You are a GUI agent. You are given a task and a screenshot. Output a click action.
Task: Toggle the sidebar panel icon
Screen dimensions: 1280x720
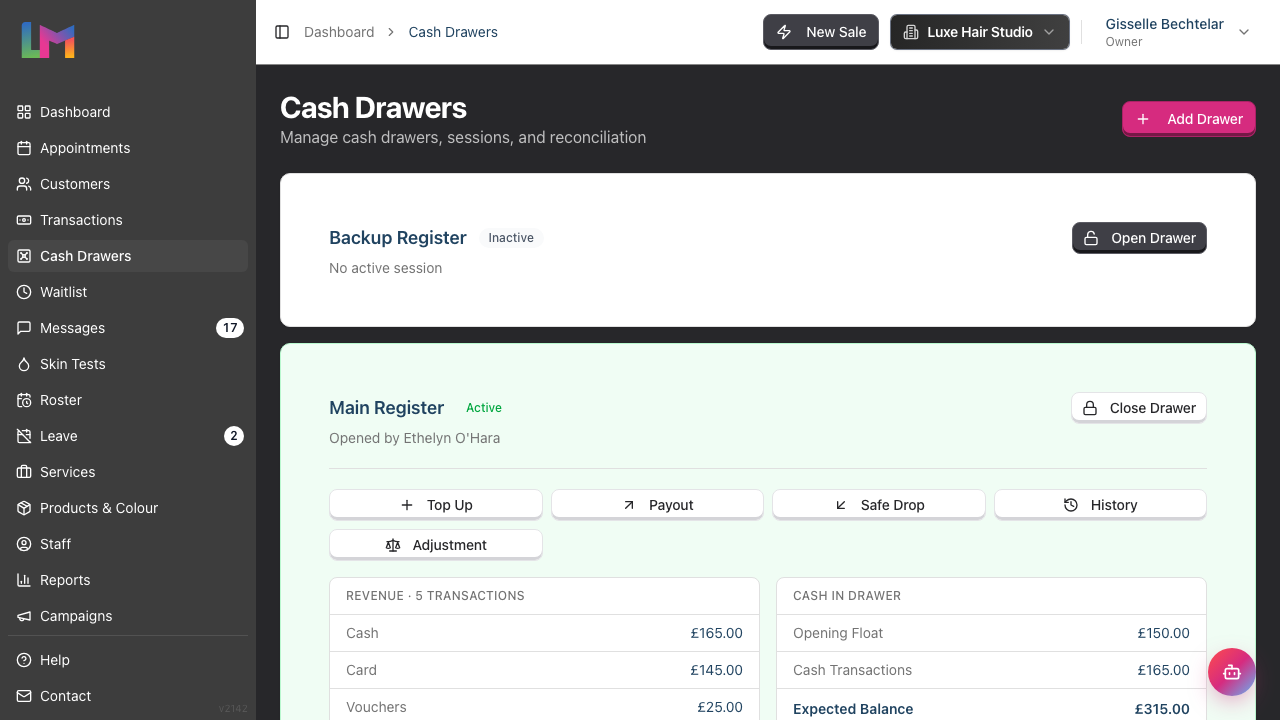tap(282, 32)
